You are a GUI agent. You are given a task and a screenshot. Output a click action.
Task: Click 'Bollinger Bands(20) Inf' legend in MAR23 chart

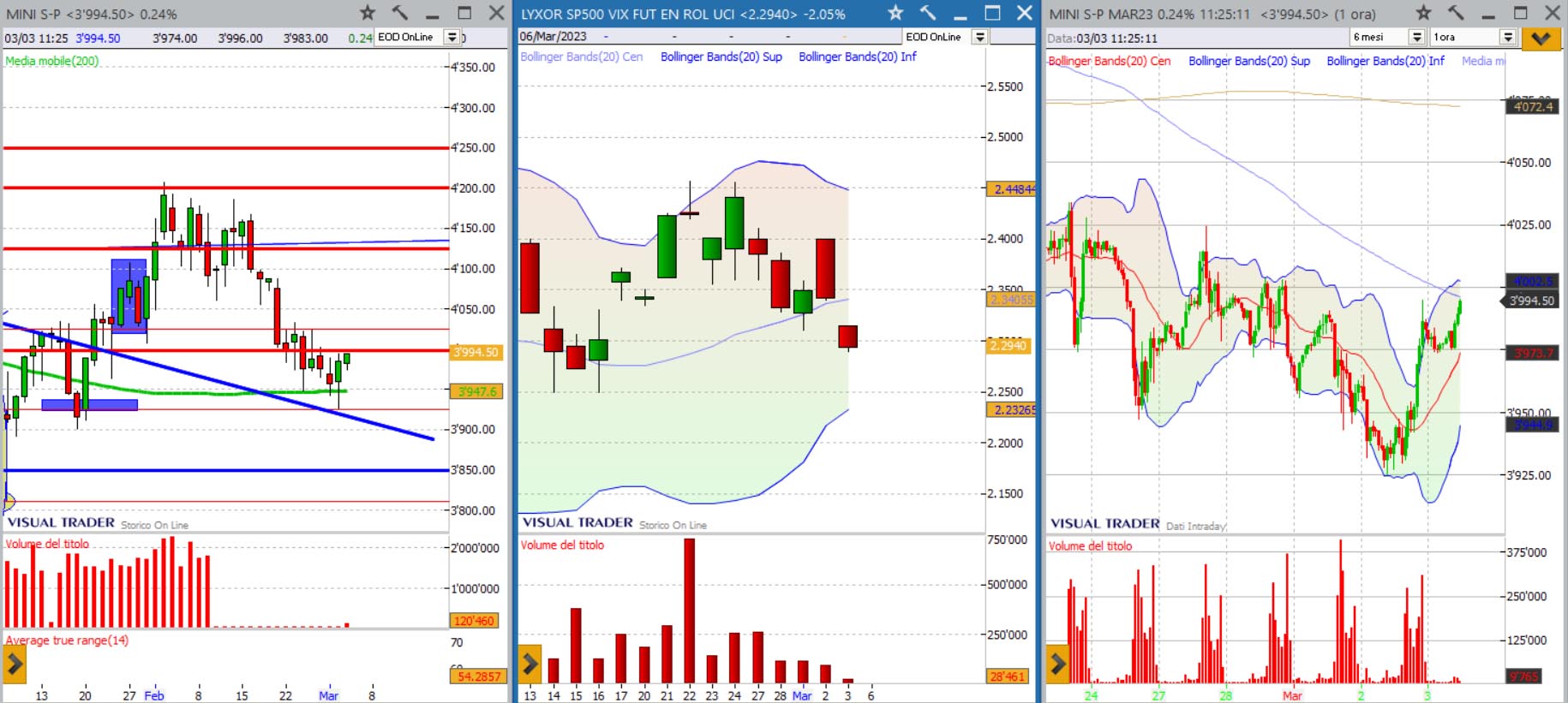point(1385,61)
